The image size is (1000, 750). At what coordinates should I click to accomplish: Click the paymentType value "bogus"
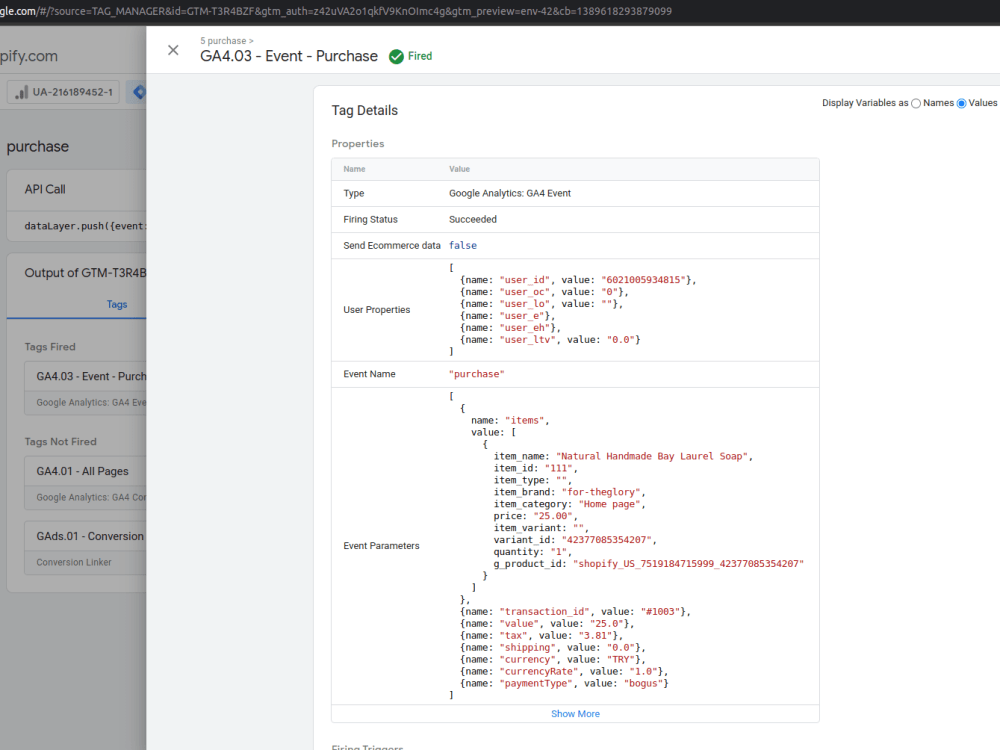click(643, 683)
